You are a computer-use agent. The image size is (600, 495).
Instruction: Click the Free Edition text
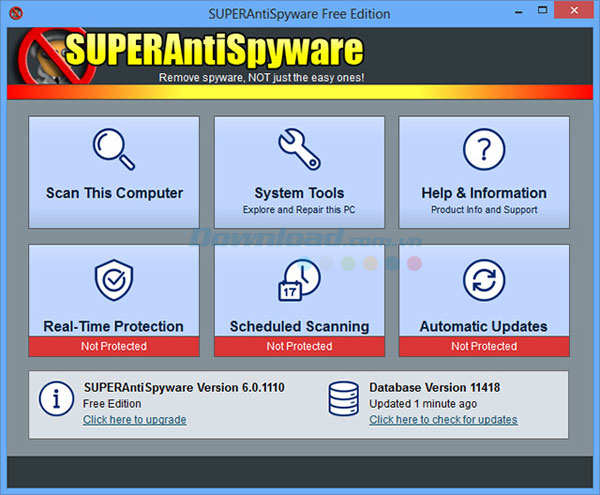(x=112, y=404)
